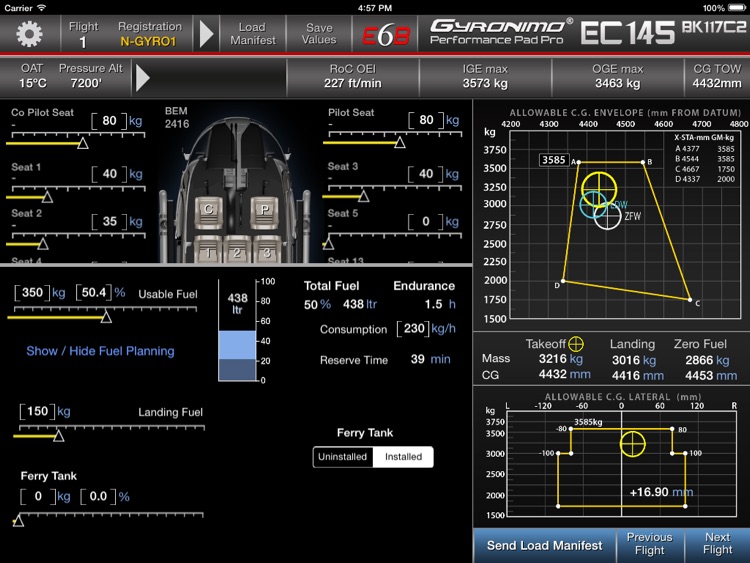Edit Landing Fuel 150 kg field
Screen dimensions: 750x563
[37, 411]
